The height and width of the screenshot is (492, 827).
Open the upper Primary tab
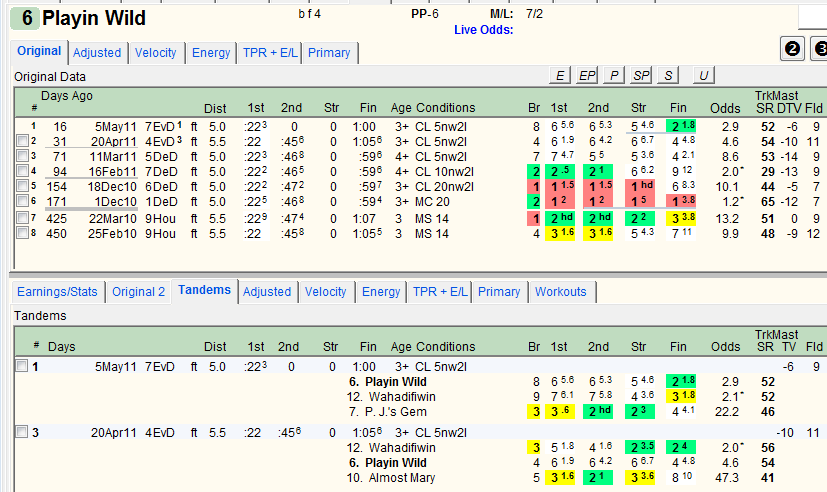329,53
